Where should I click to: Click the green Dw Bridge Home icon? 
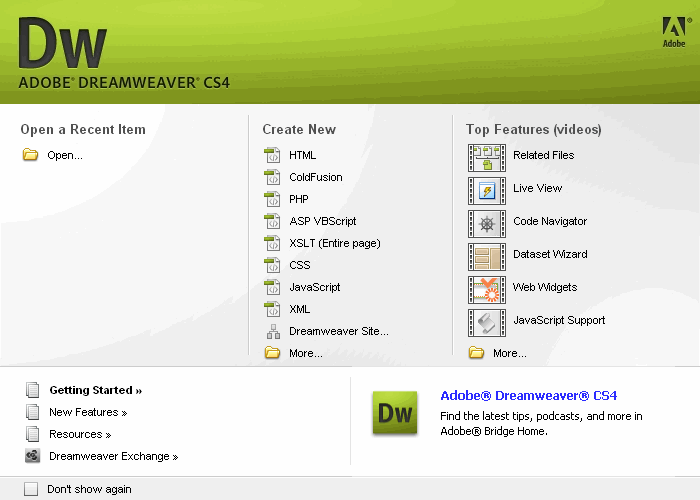(x=395, y=412)
